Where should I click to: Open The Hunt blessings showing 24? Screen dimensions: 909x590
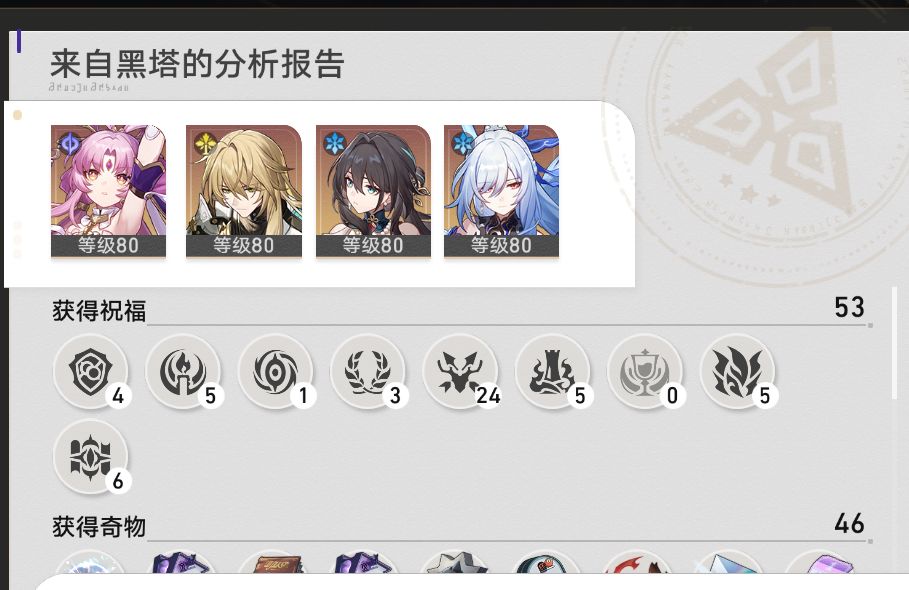pyautogui.click(x=460, y=372)
